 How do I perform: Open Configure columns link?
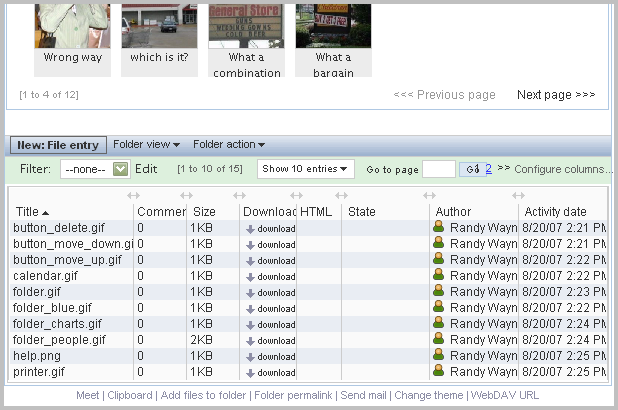pos(563,169)
